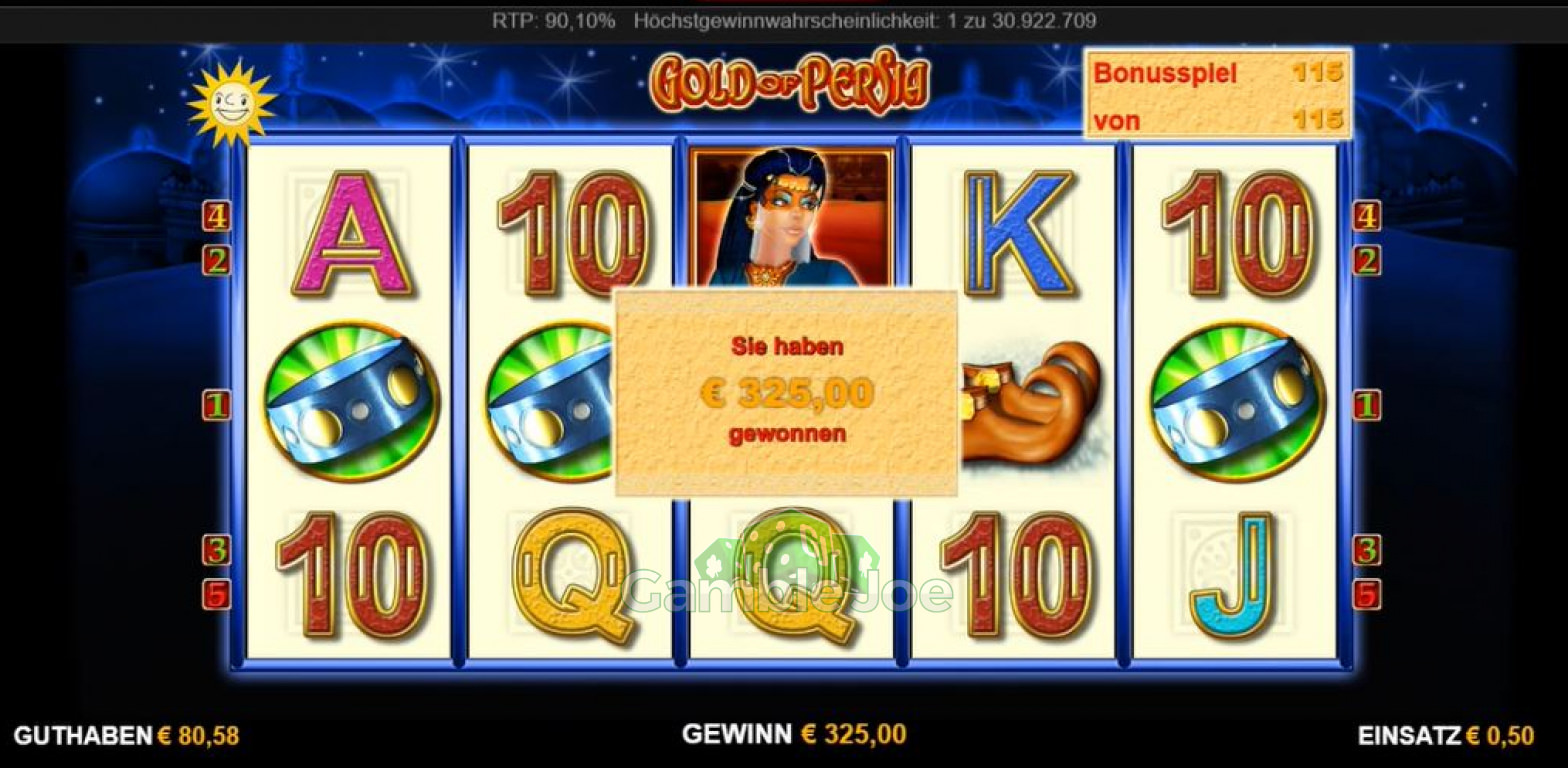Image resolution: width=1568 pixels, height=768 pixels.
Task: Select payline 3 marker on right side
Action: tap(1366, 550)
